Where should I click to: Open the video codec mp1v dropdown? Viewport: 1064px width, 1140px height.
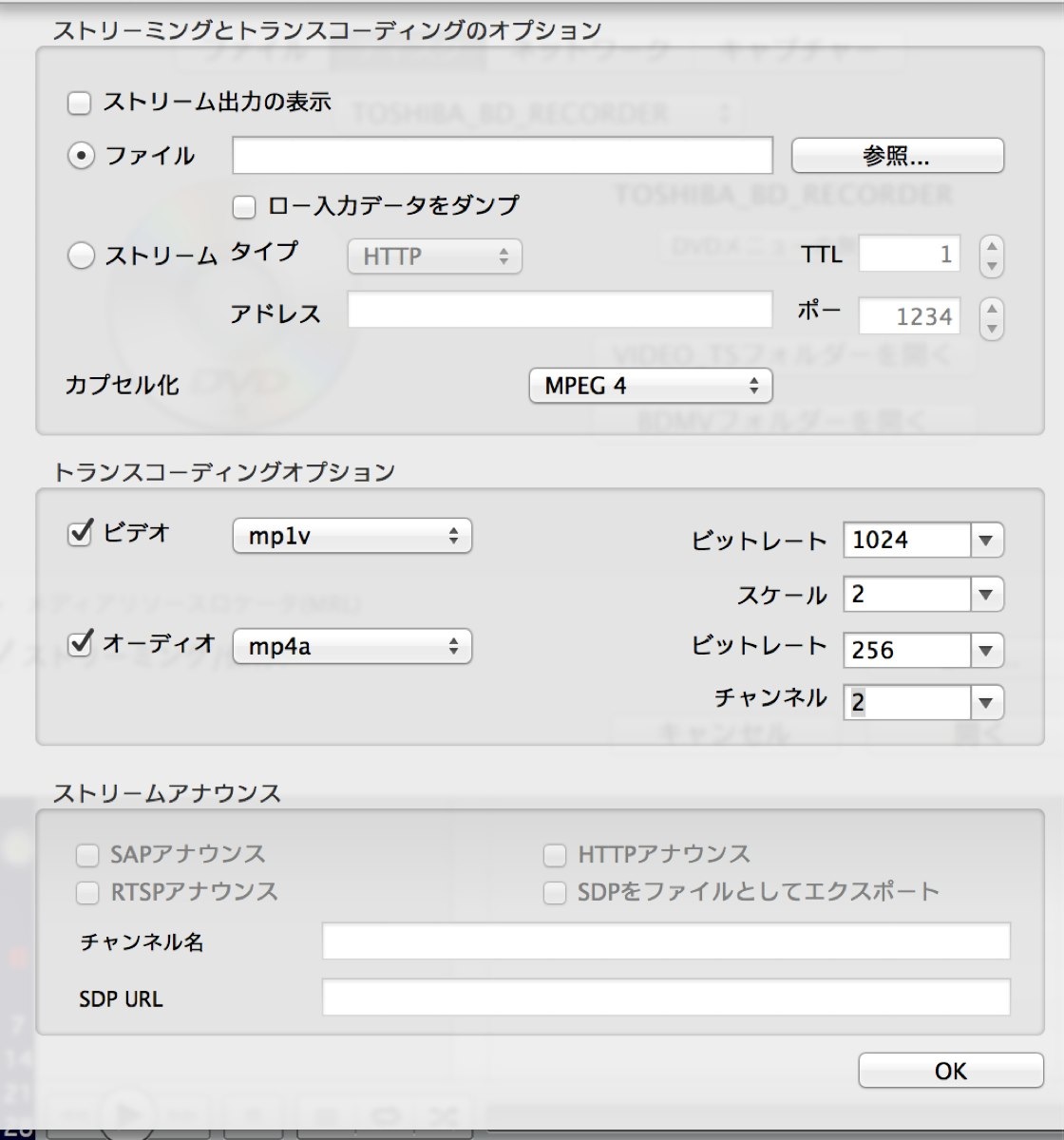pyautogui.click(x=351, y=536)
